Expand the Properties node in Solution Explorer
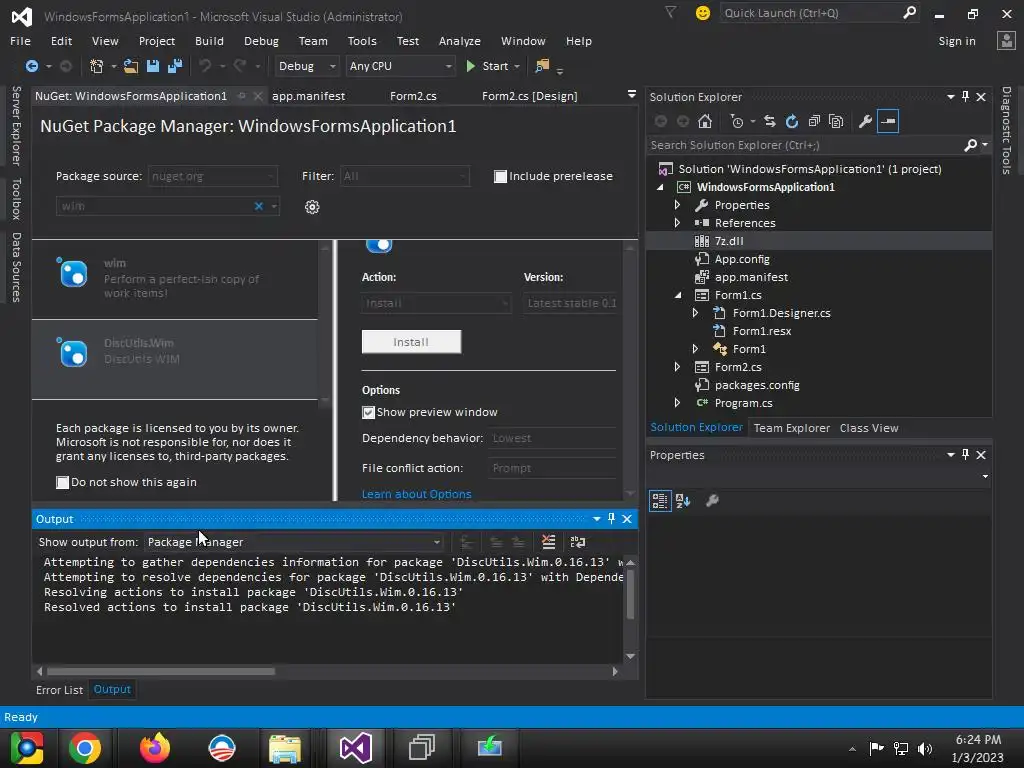 click(x=677, y=205)
